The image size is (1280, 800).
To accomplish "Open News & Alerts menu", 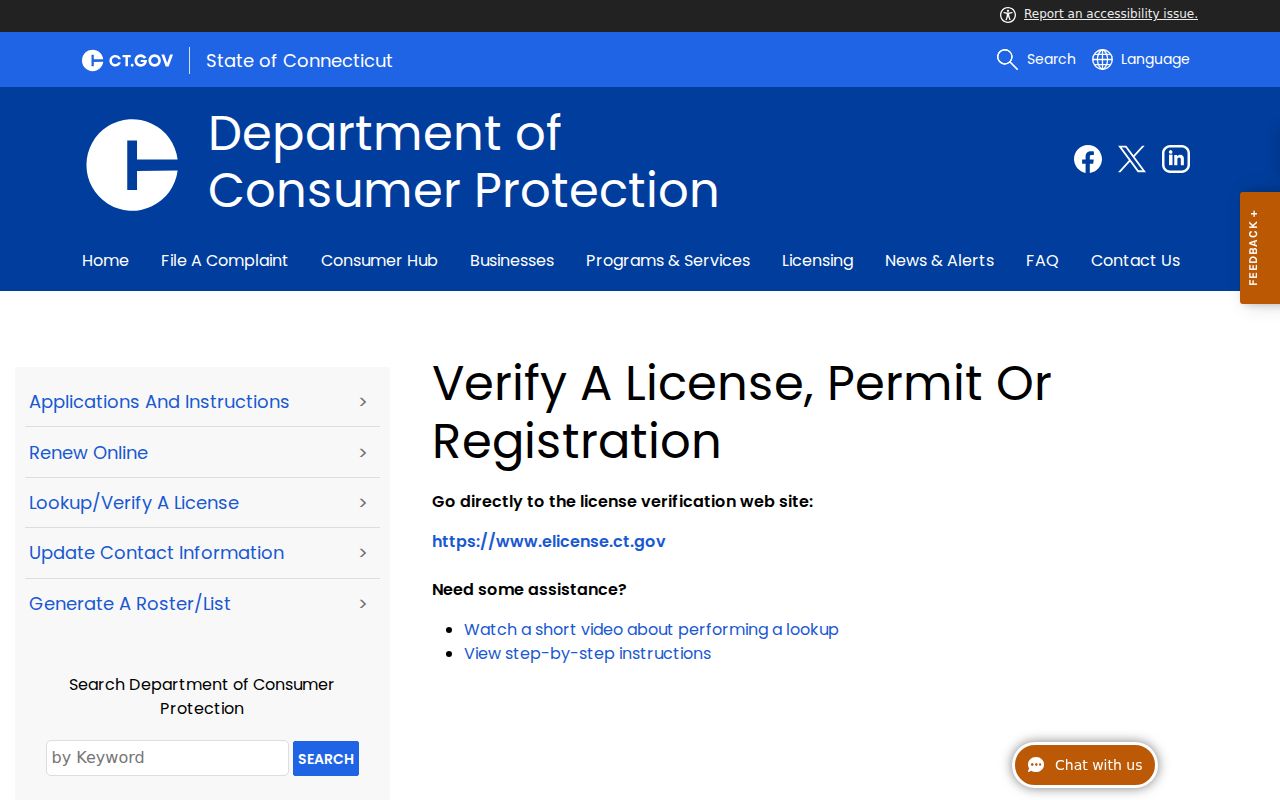I will click(x=939, y=260).
